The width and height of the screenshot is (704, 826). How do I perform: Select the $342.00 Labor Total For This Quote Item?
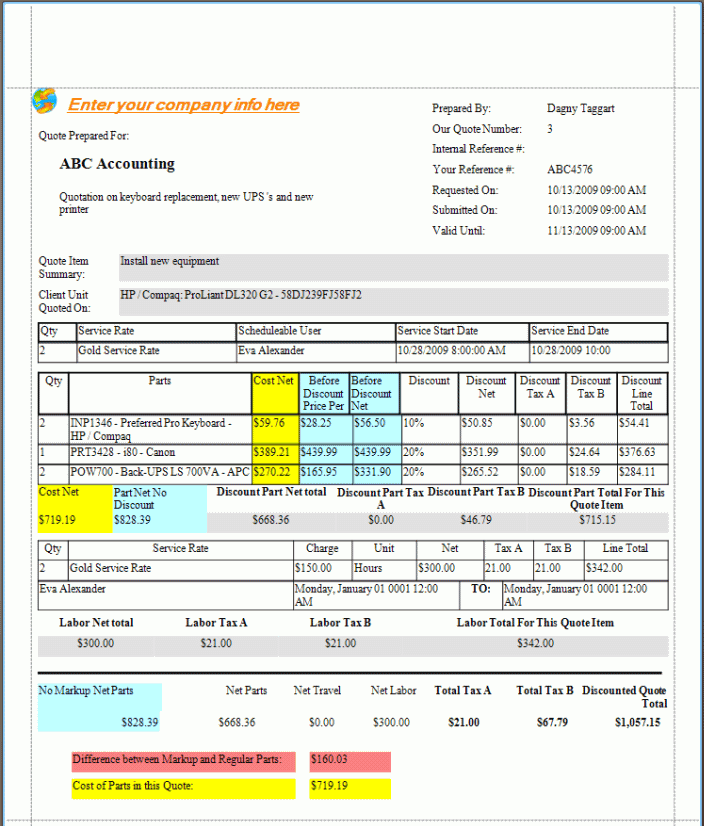click(534, 644)
